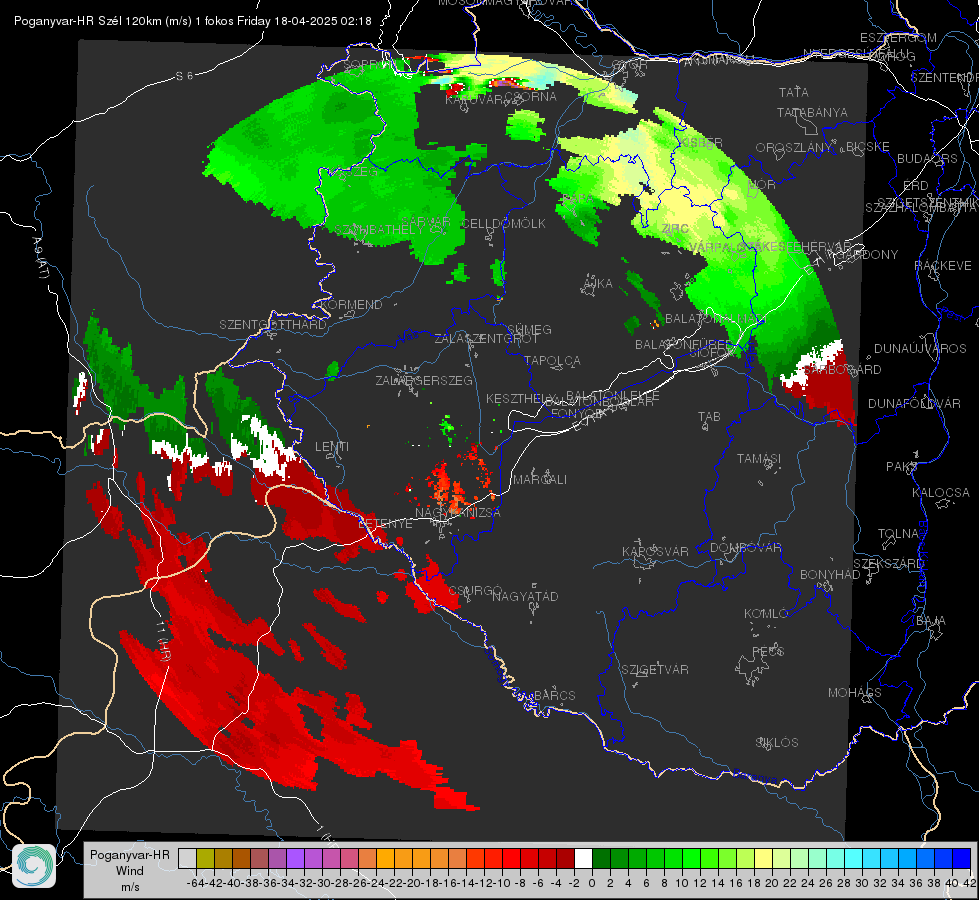Click the SZIGETVÁR city label
The image size is (979, 900).
click(655, 670)
